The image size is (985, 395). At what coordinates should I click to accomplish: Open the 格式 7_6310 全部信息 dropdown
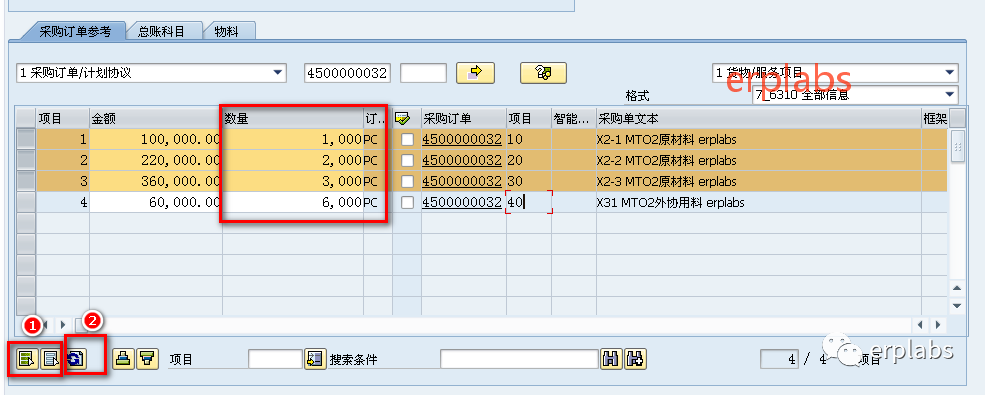(855, 95)
